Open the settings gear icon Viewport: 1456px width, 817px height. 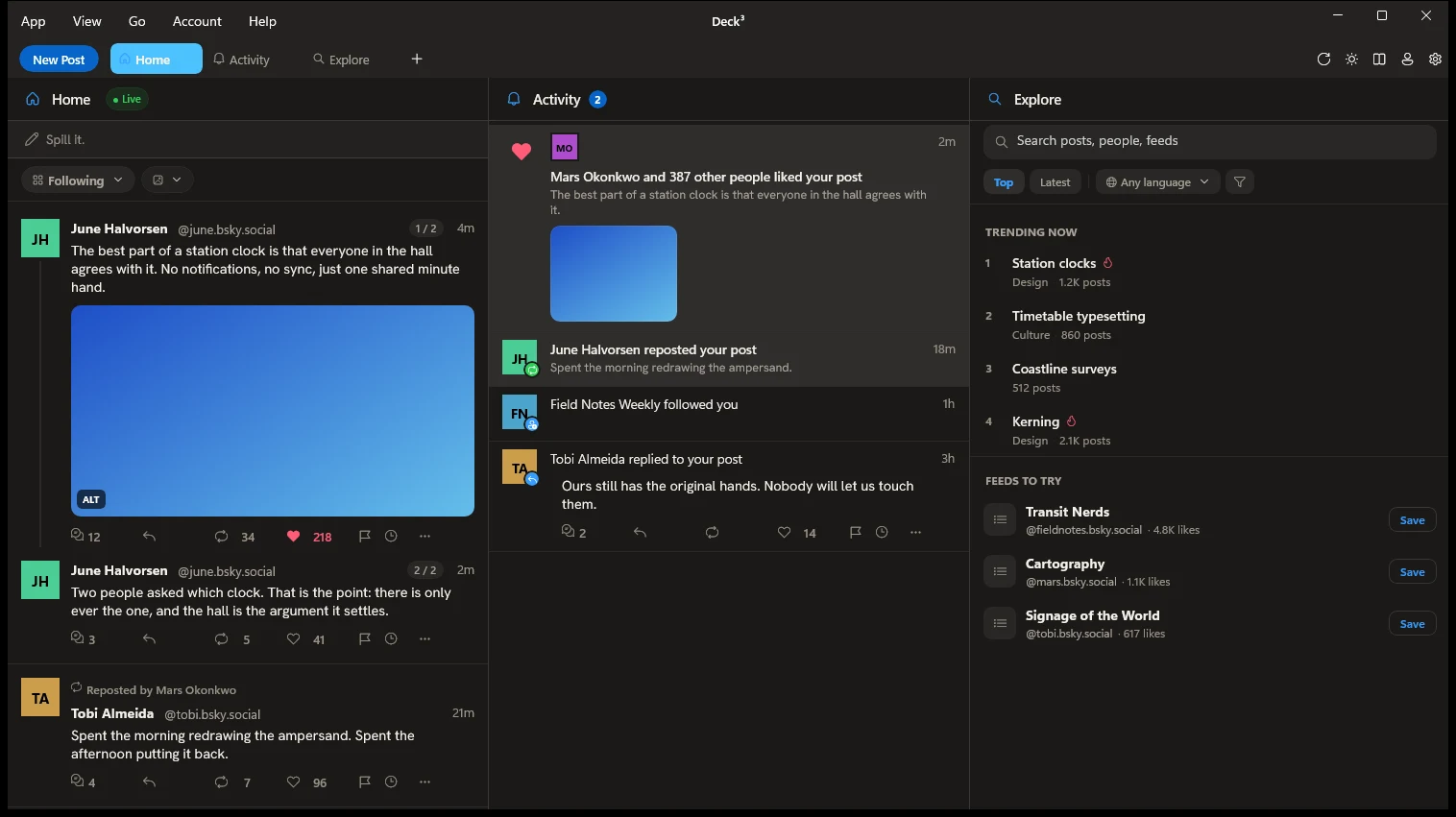pos(1435,60)
